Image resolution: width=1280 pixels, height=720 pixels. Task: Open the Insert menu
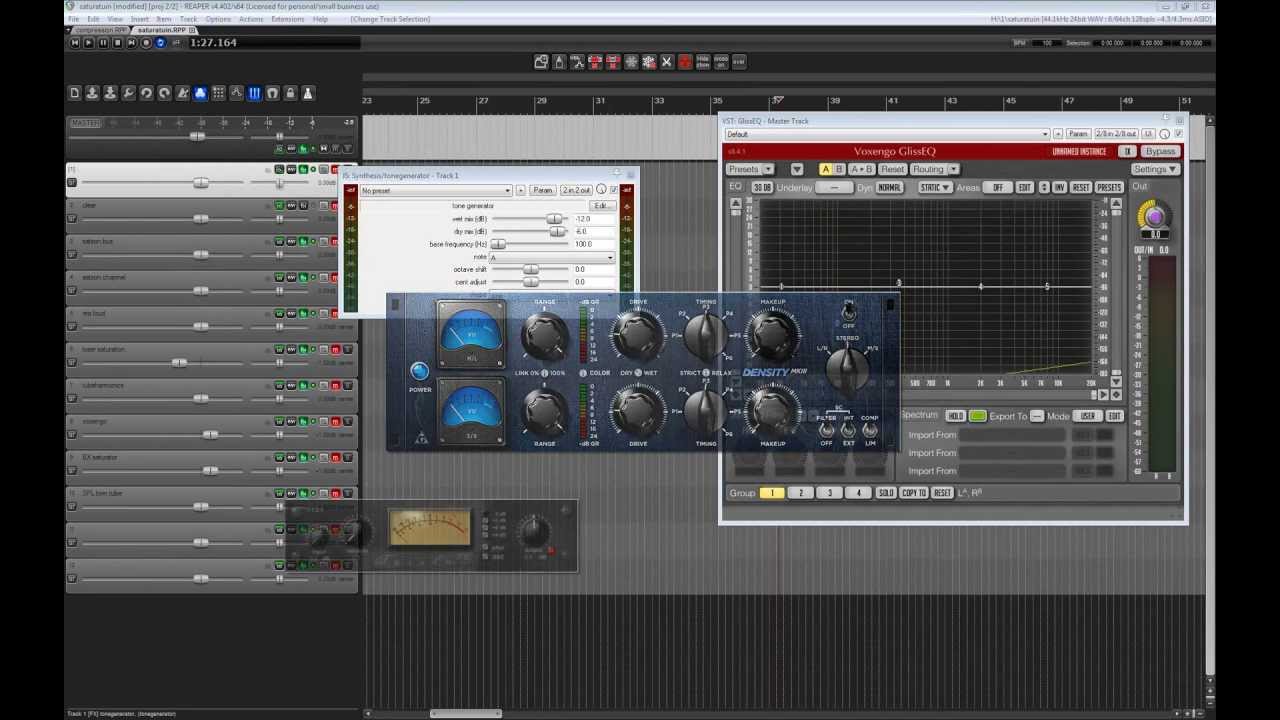(x=140, y=19)
